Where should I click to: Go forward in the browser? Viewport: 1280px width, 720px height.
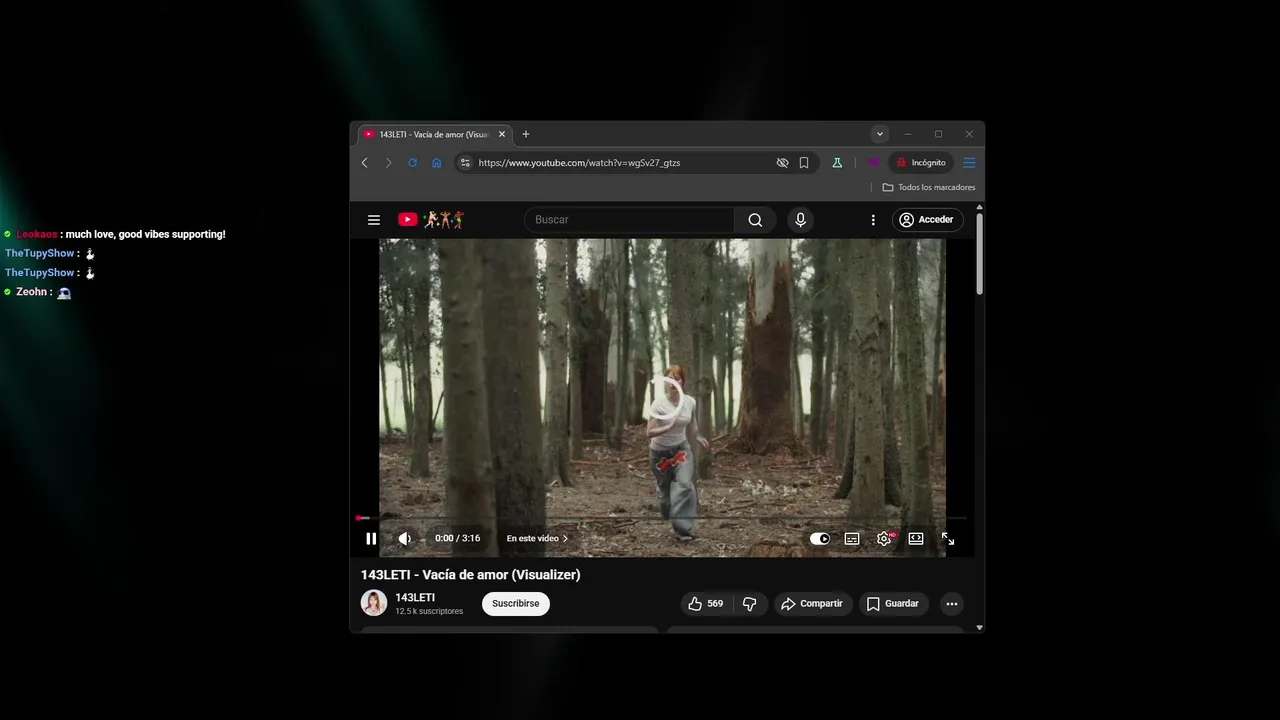coord(389,163)
